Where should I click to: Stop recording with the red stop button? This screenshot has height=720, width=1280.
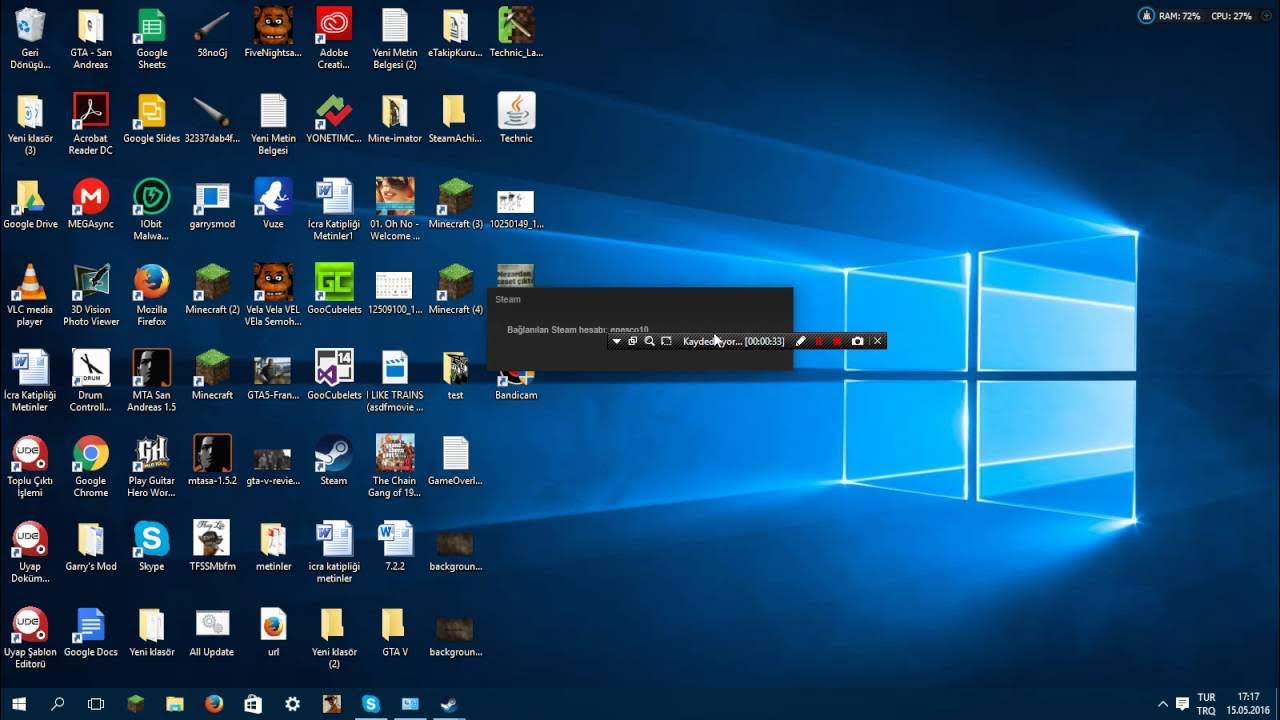point(837,341)
